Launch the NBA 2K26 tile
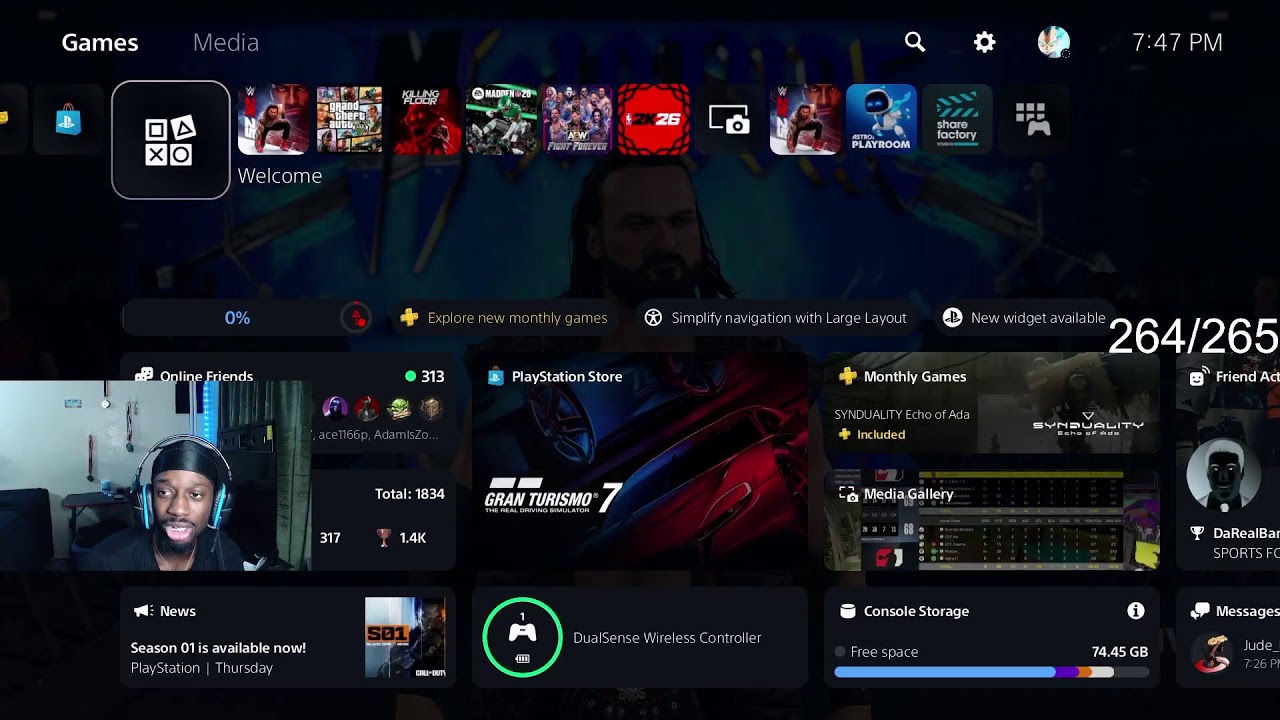This screenshot has width=1280, height=720. tap(654, 120)
